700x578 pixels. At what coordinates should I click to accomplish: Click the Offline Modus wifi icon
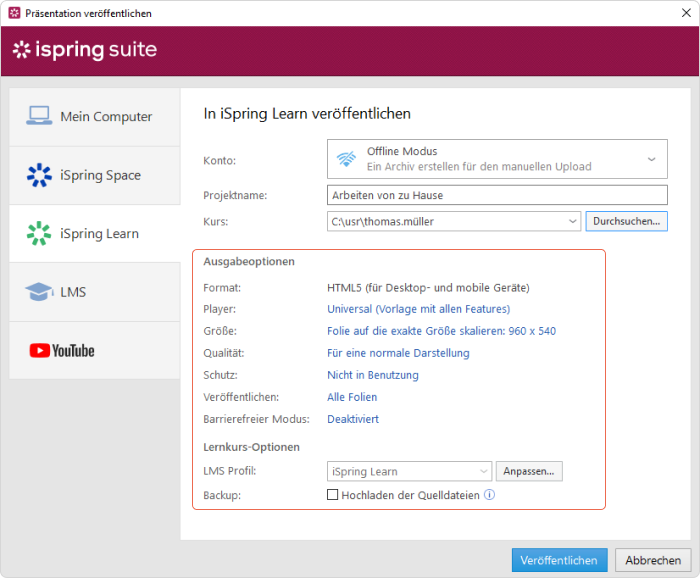click(347, 159)
